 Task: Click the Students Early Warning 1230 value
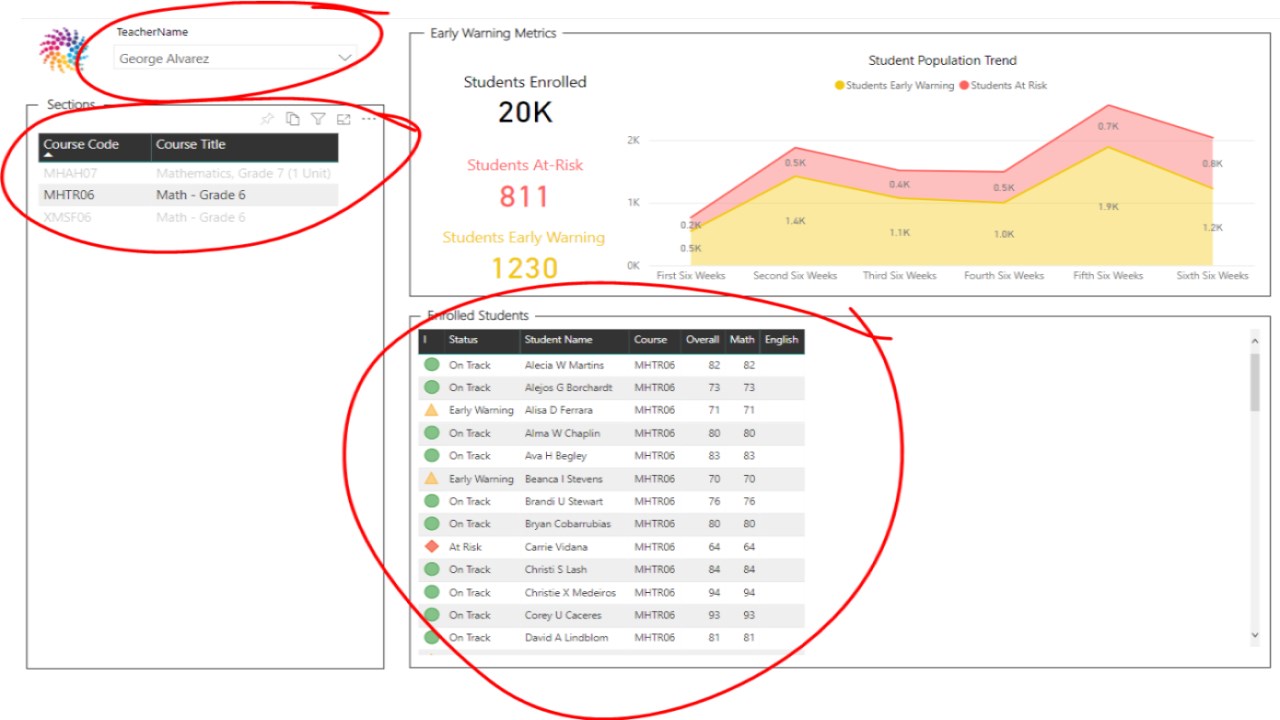[x=525, y=268]
